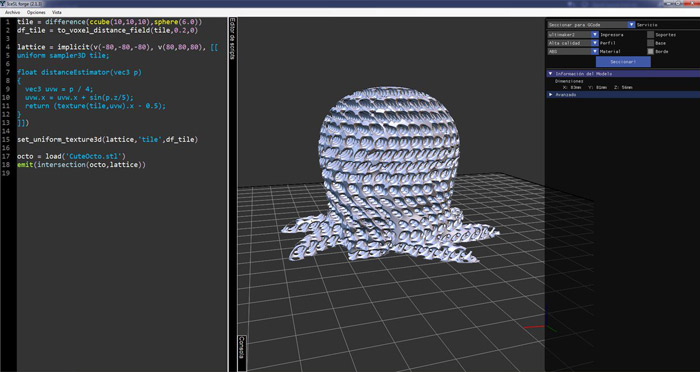This screenshot has width=700, height=372.
Task: Click line number 19 in the editor
Action: (5, 173)
